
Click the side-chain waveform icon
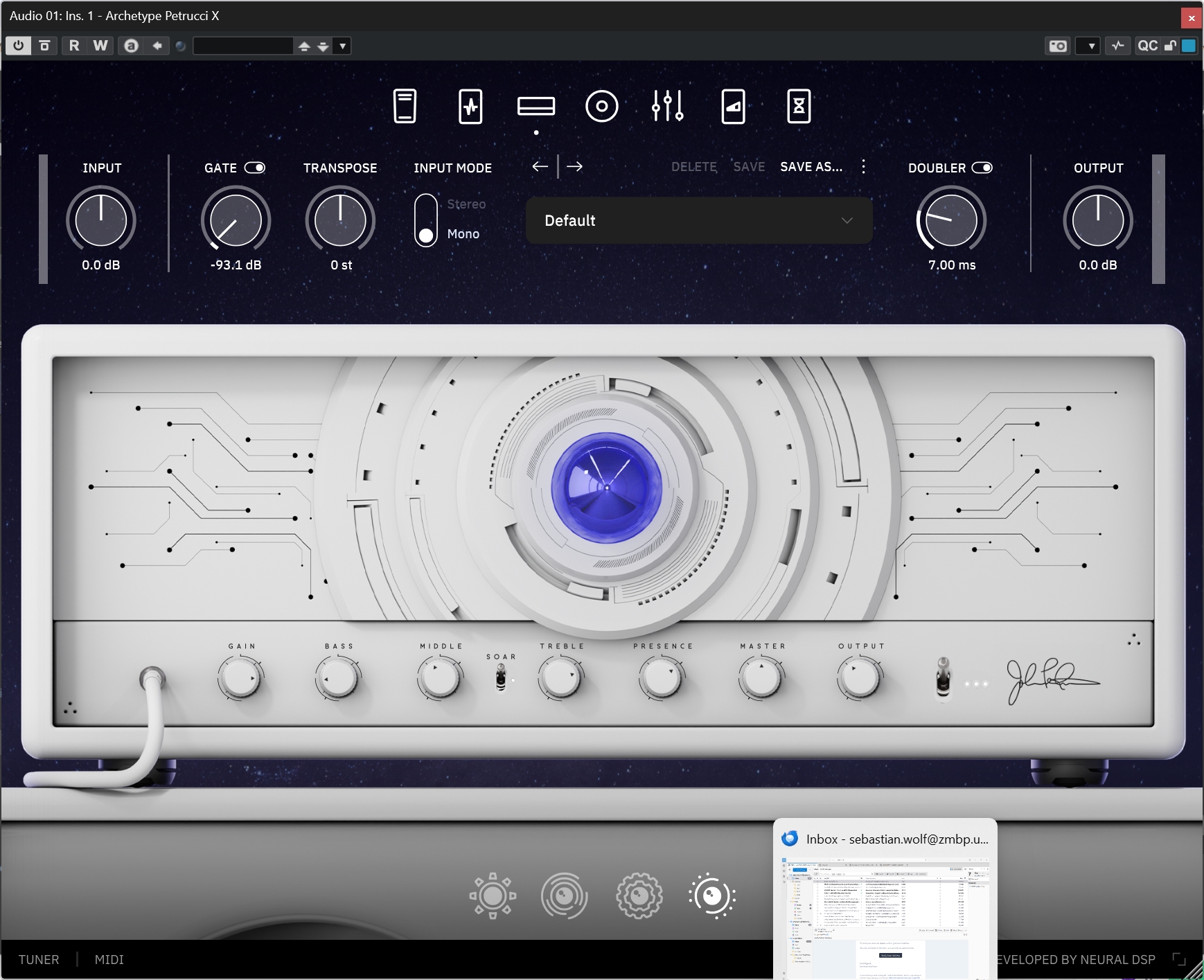1117,46
